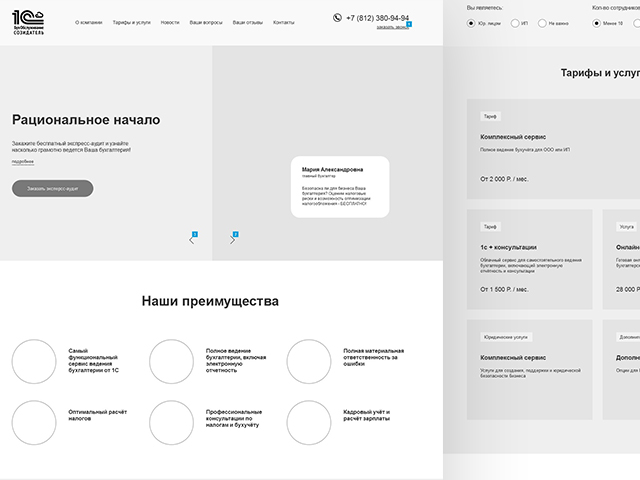This screenshot has height=480, width=640.
Task: Open the 'Мария Александровна' consultant card
Action: 340,187
